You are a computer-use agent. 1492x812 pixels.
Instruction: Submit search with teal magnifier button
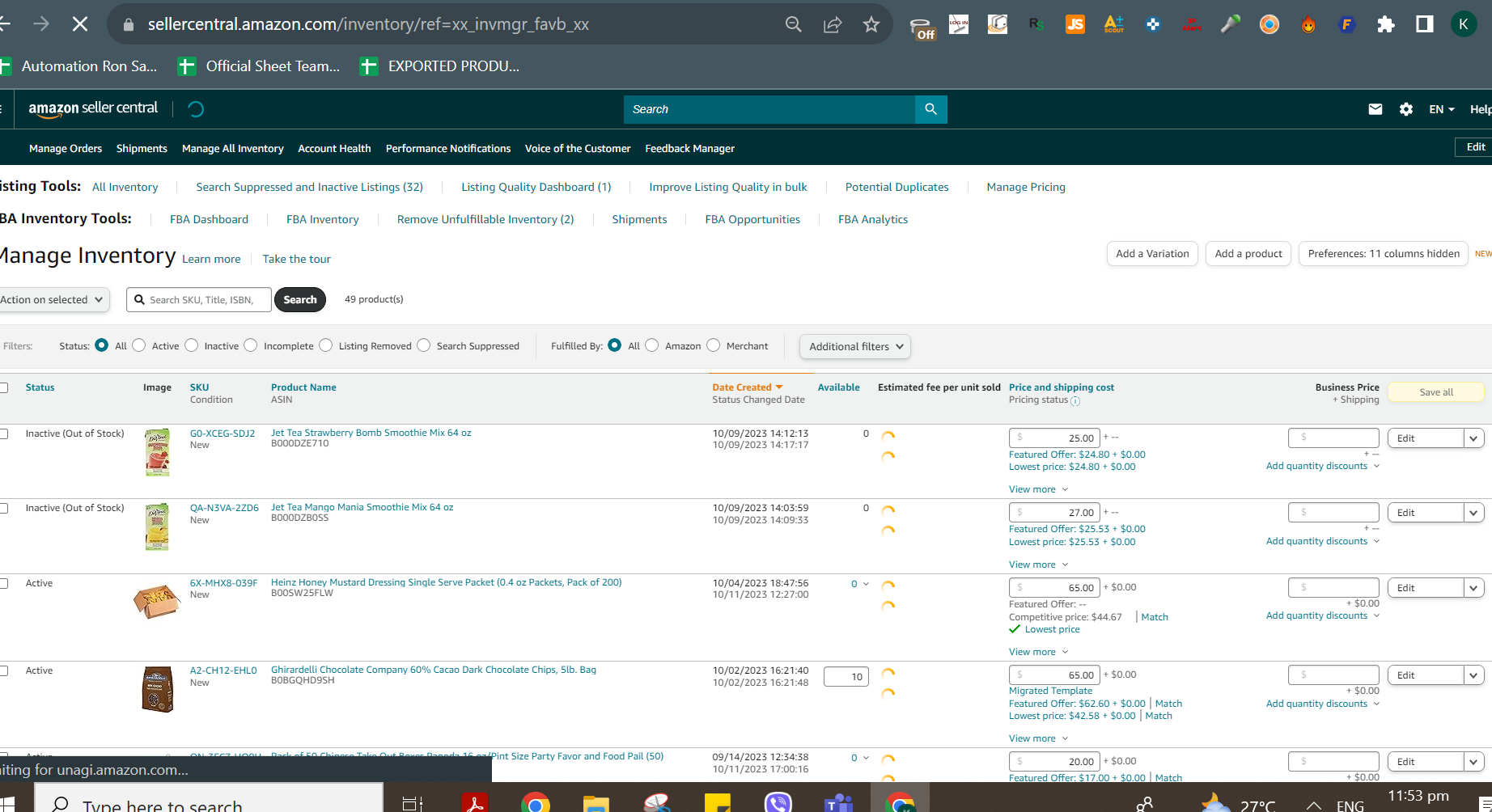coord(931,109)
